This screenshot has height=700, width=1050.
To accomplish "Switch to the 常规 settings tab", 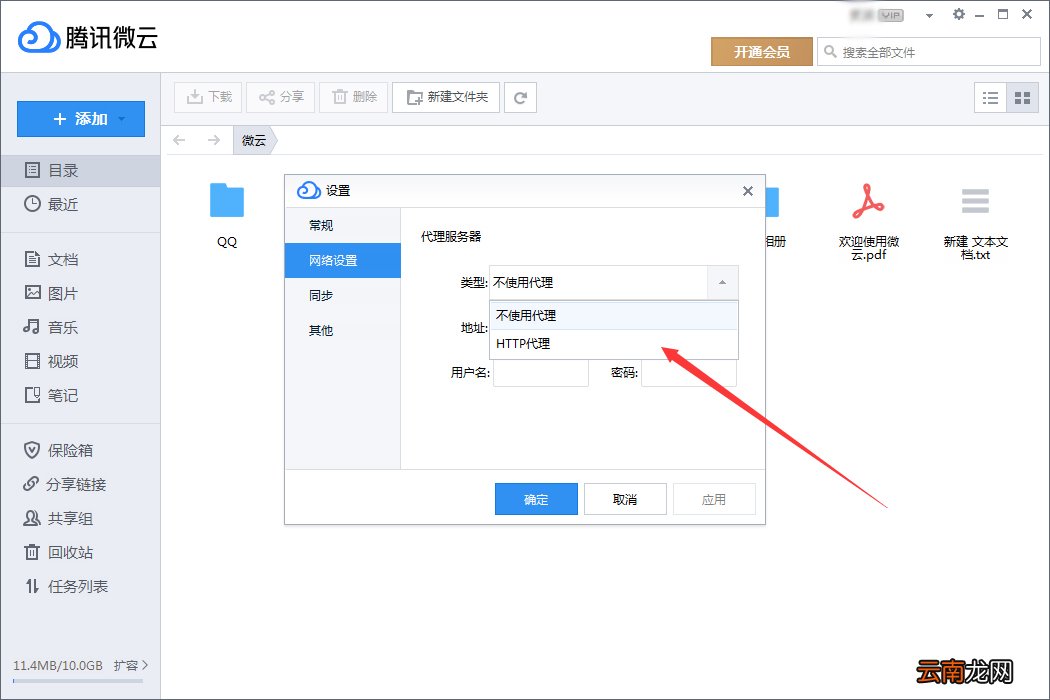I will click(x=320, y=225).
